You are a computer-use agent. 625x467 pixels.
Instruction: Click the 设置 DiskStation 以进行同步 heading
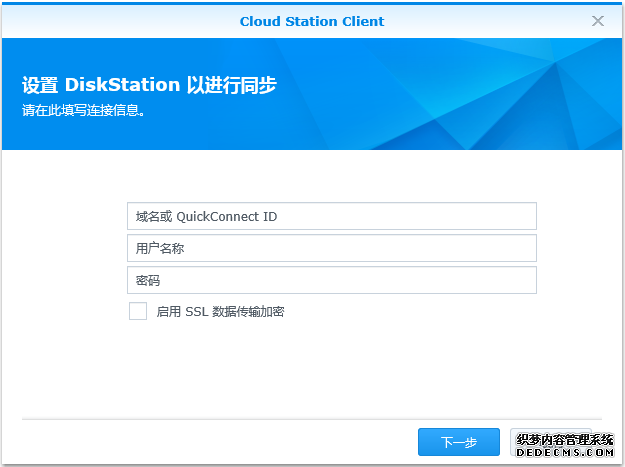149,85
